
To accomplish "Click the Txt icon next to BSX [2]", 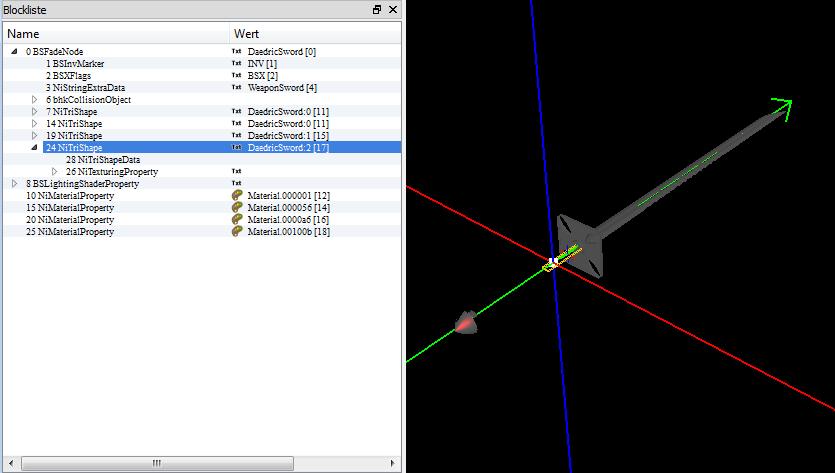I will [237, 76].
